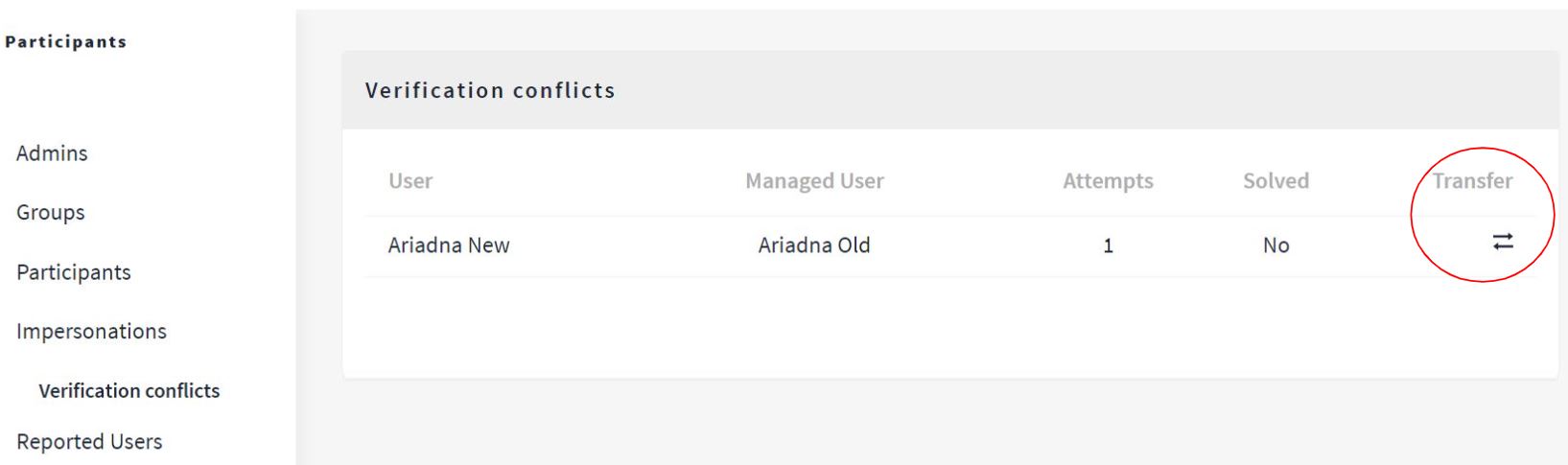Sort by the Managed User column header
The height and width of the screenshot is (465, 1568).
(814, 181)
